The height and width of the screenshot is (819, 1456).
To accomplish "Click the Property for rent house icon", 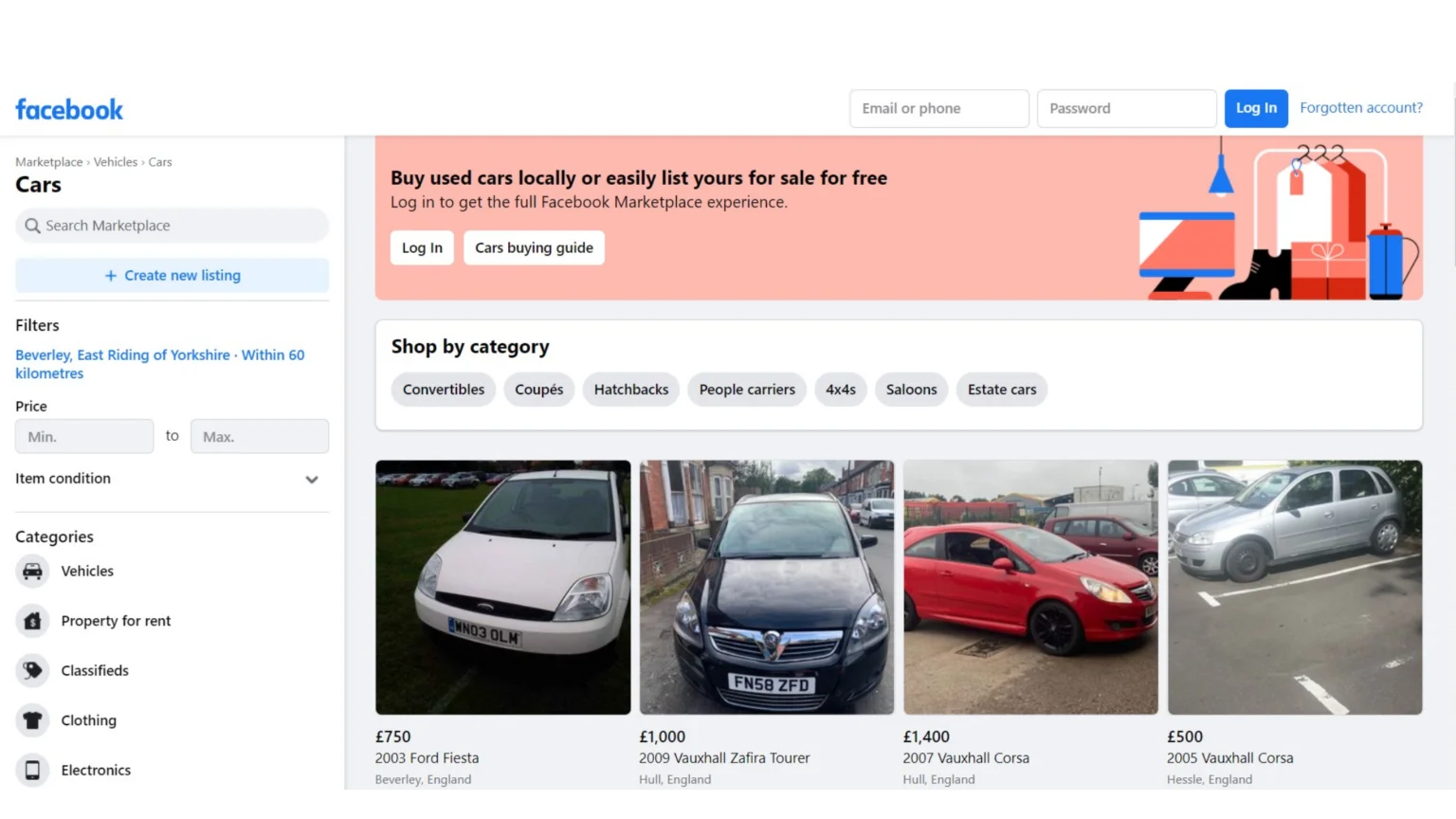I will [x=32, y=621].
